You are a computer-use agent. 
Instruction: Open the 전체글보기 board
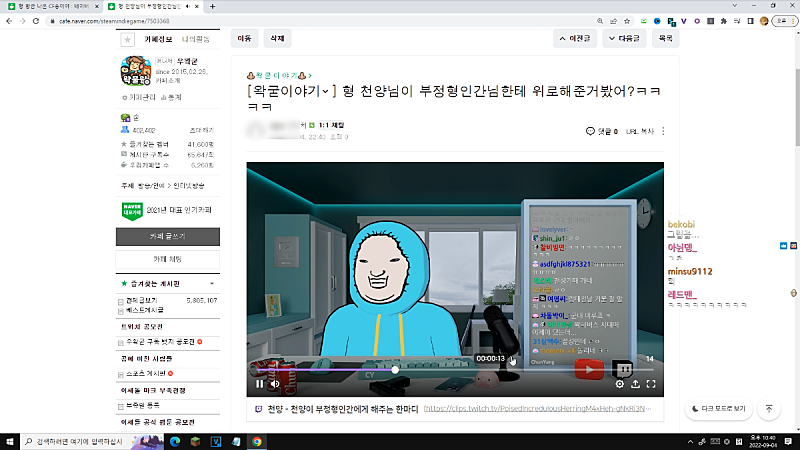[x=142, y=301]
